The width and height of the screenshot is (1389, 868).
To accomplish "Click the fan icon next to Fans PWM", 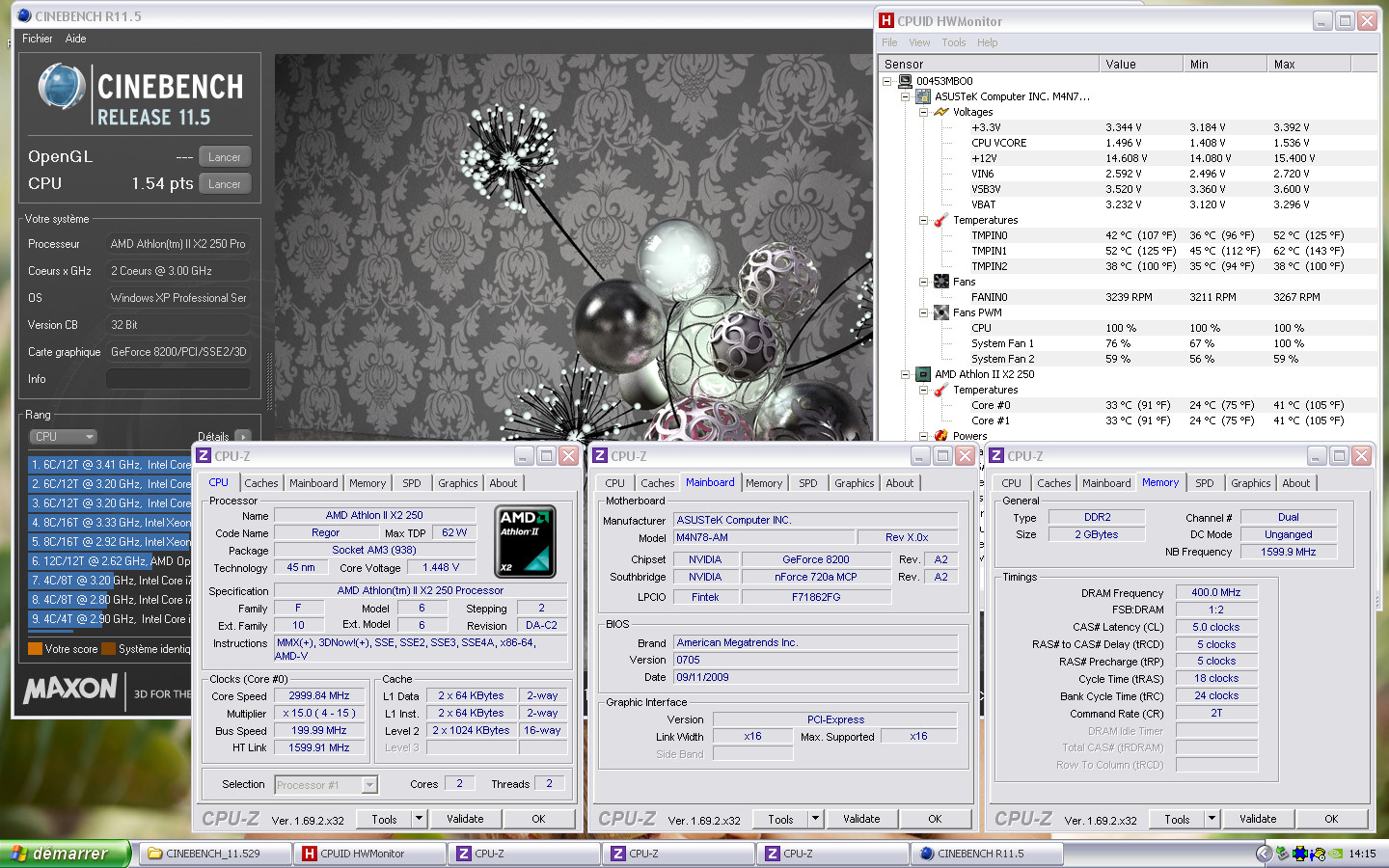I will pos(940,312).
